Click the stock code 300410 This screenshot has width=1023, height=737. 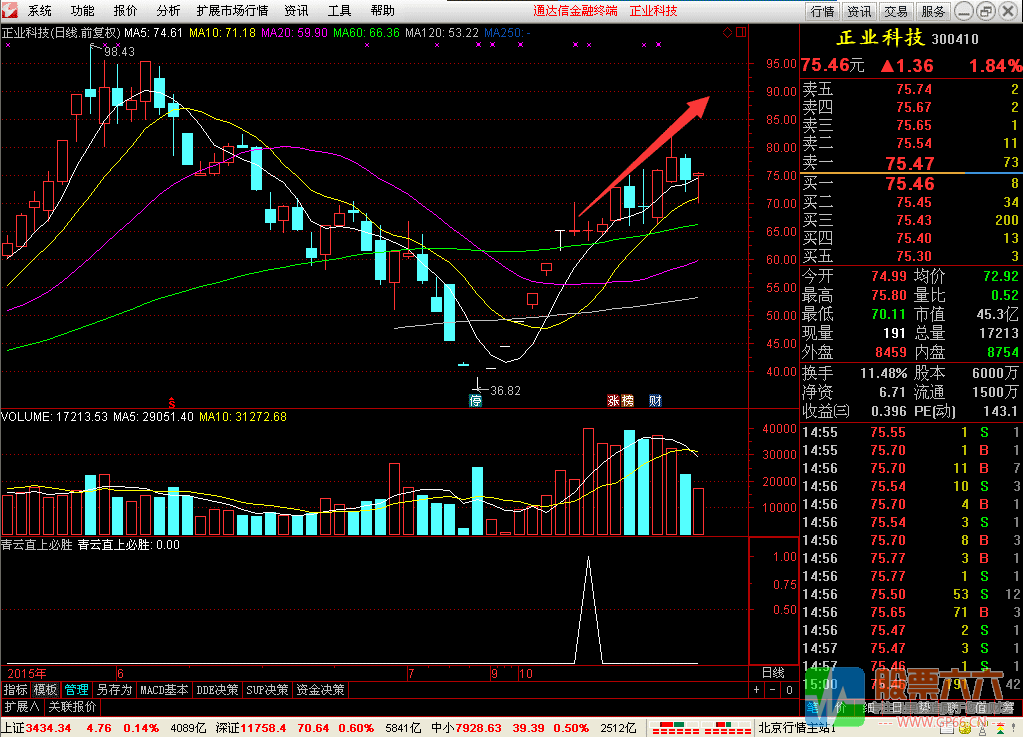955,39
